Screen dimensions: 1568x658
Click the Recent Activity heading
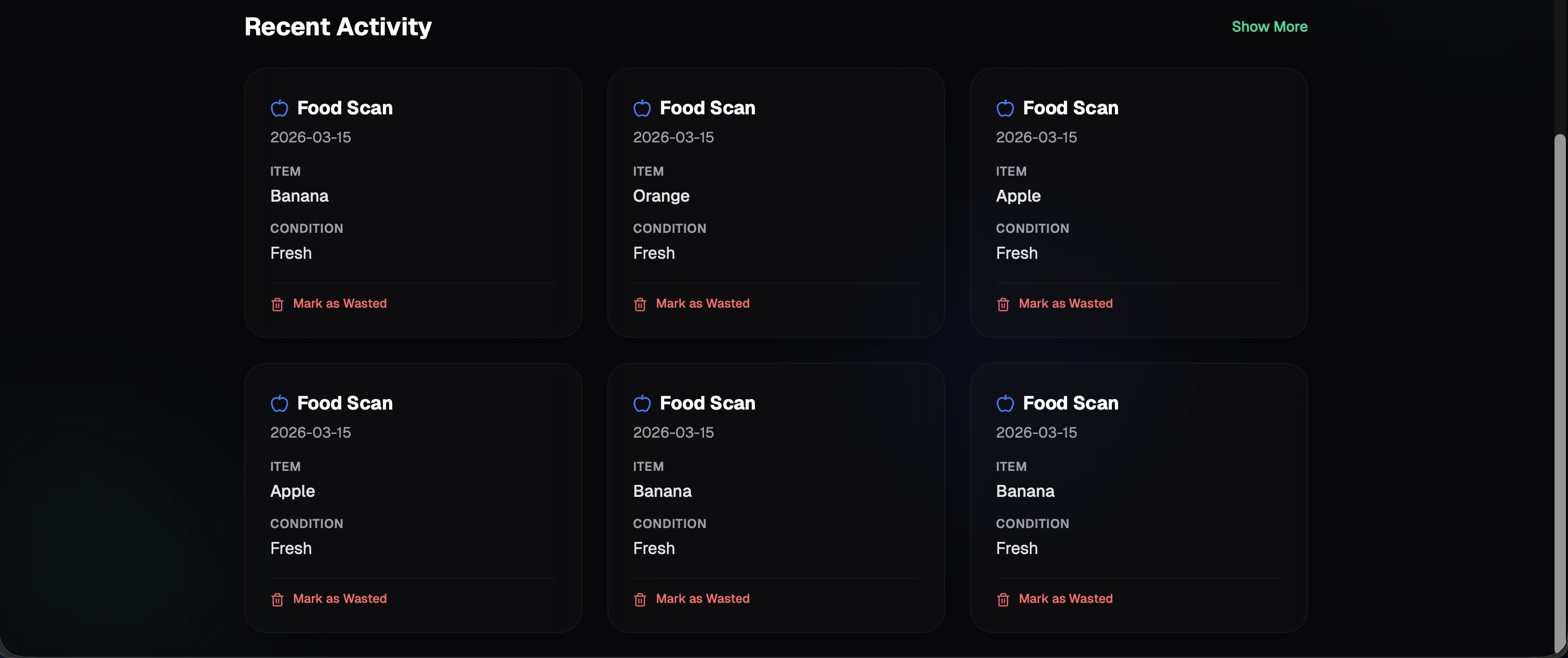click(x=338, y=27)
